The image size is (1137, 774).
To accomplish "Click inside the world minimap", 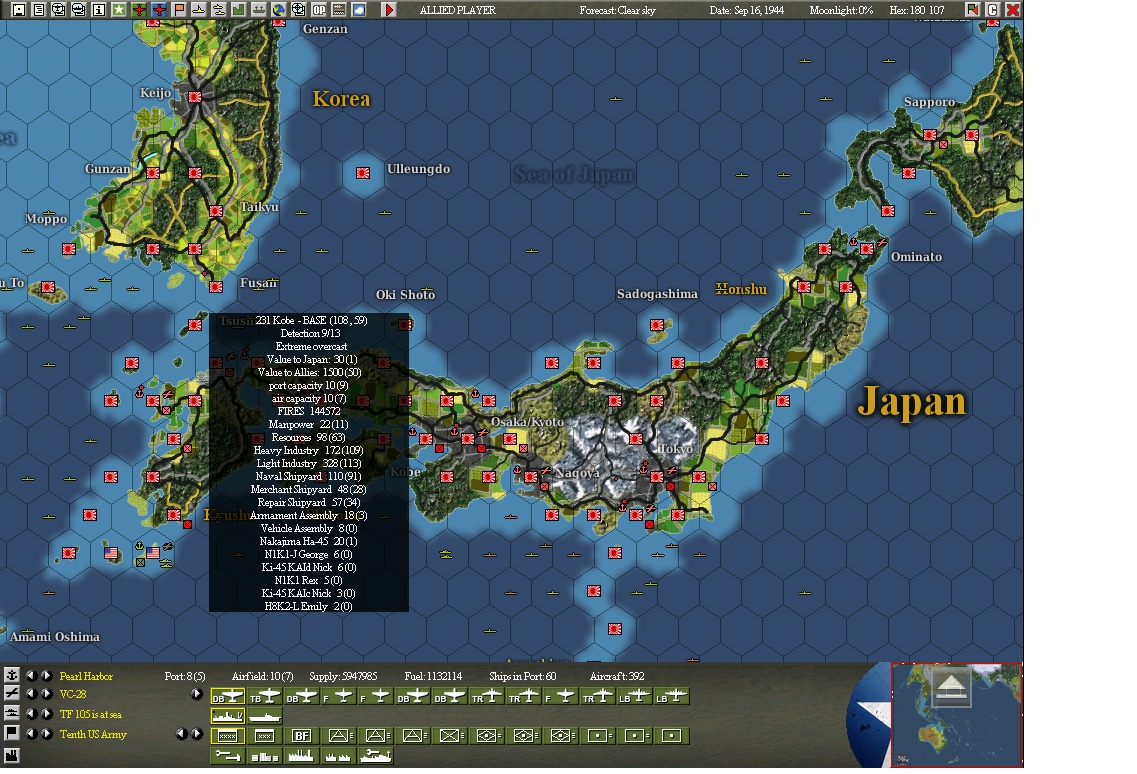I will coord(956,715).
